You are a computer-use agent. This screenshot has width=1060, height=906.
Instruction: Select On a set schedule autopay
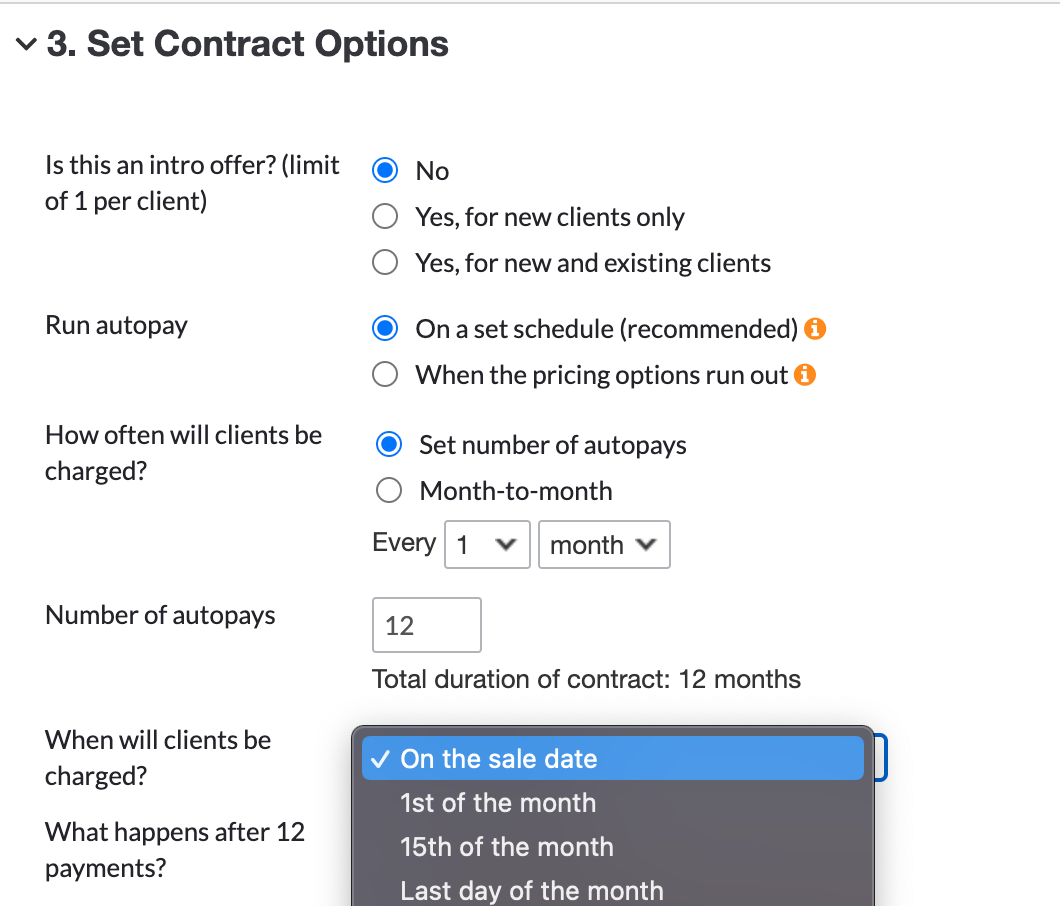pos(385,329)
